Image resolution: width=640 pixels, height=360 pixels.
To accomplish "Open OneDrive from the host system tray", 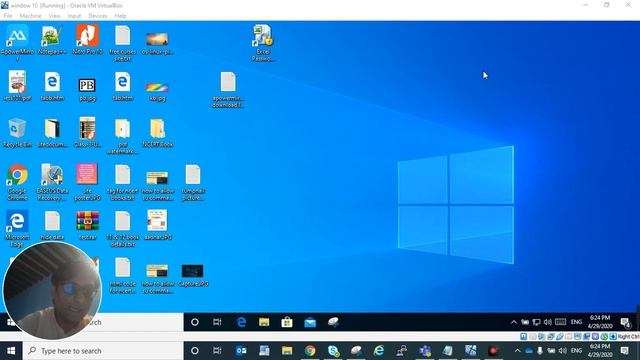I will pos(529,351).
